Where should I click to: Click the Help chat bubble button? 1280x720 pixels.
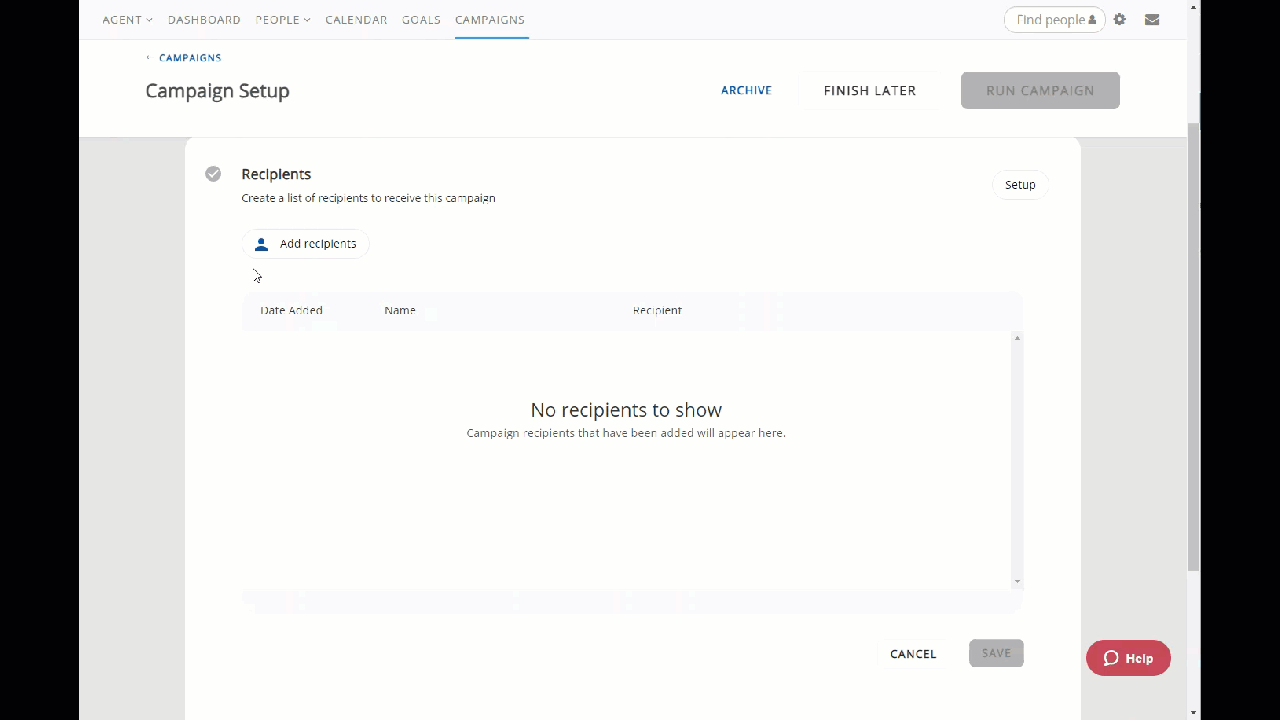(x=1128, y=658)
